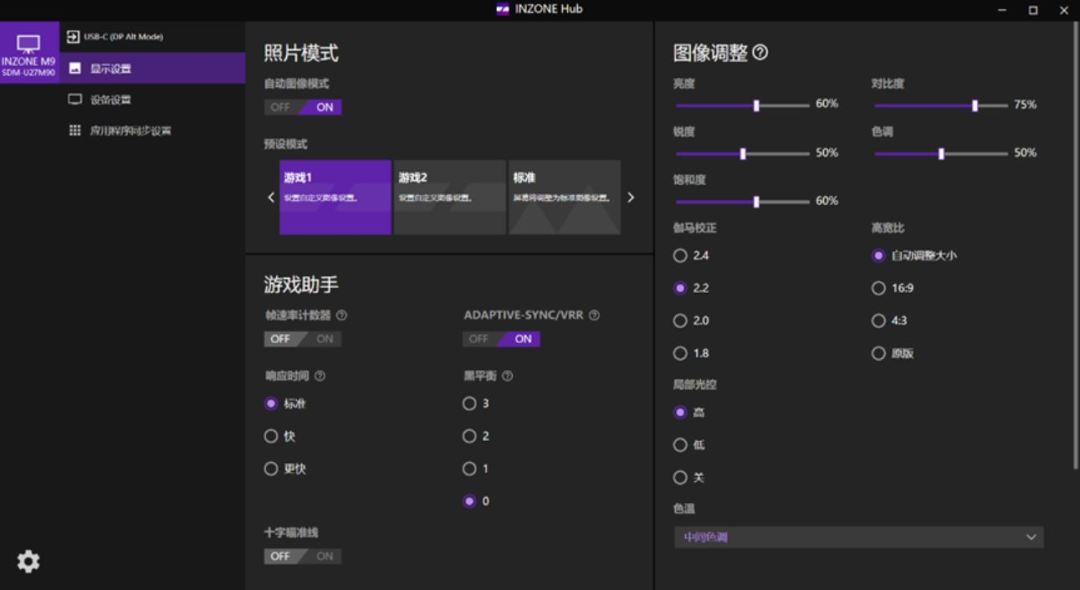1080x590 pixels.
Task: Toggle the 帧速率计数器 switch
Action: [303, 339]
